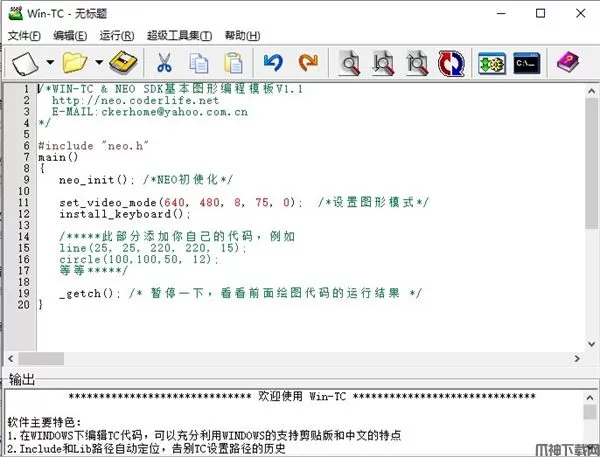600x457 pixels.
Task: Click the install_keyboard(); line
Action: pos(125,214)
